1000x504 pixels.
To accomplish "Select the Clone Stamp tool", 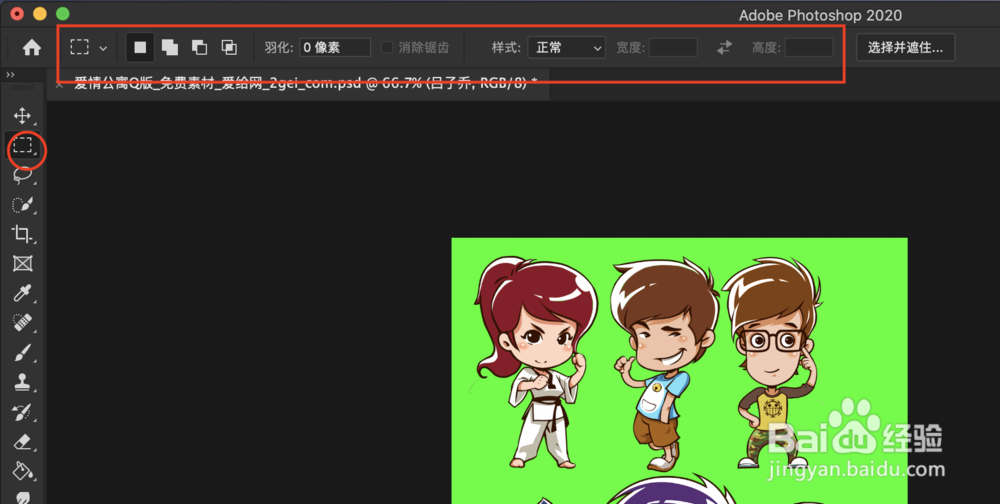I will pyautogui.click(x=22, y=382).
